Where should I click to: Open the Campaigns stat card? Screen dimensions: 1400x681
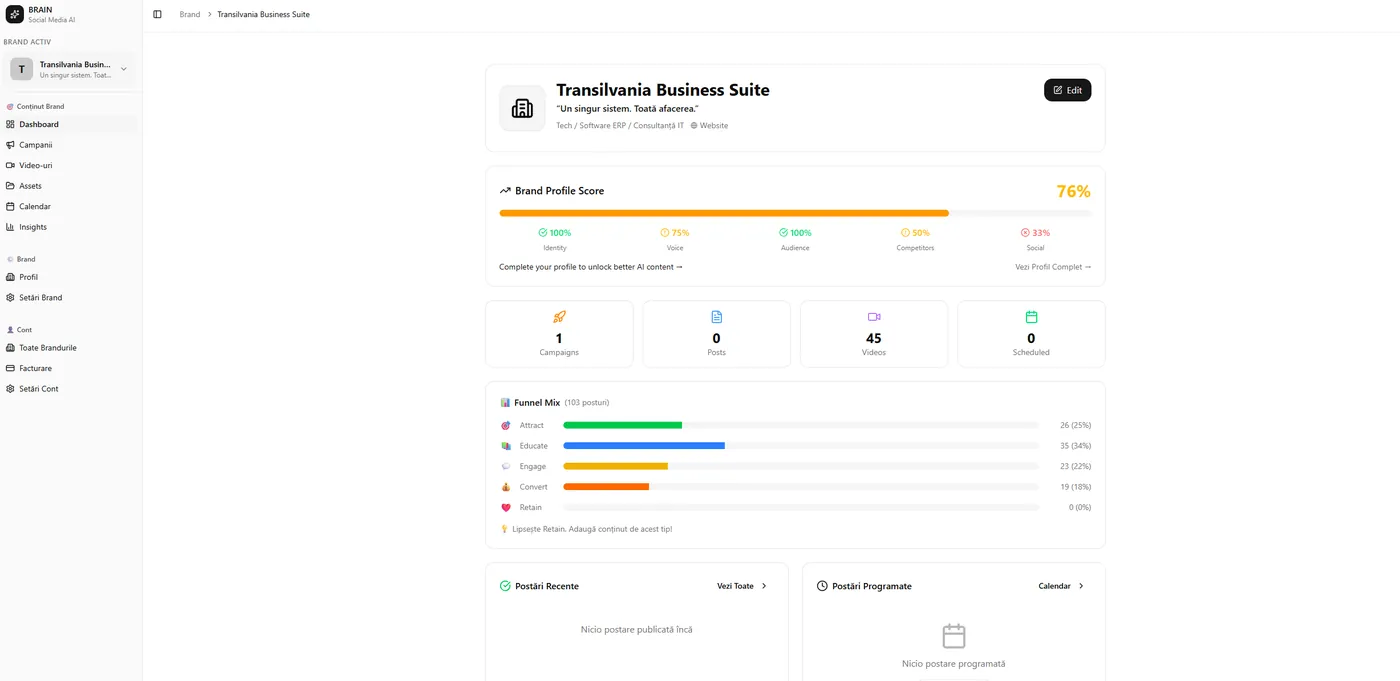point(559,334)
